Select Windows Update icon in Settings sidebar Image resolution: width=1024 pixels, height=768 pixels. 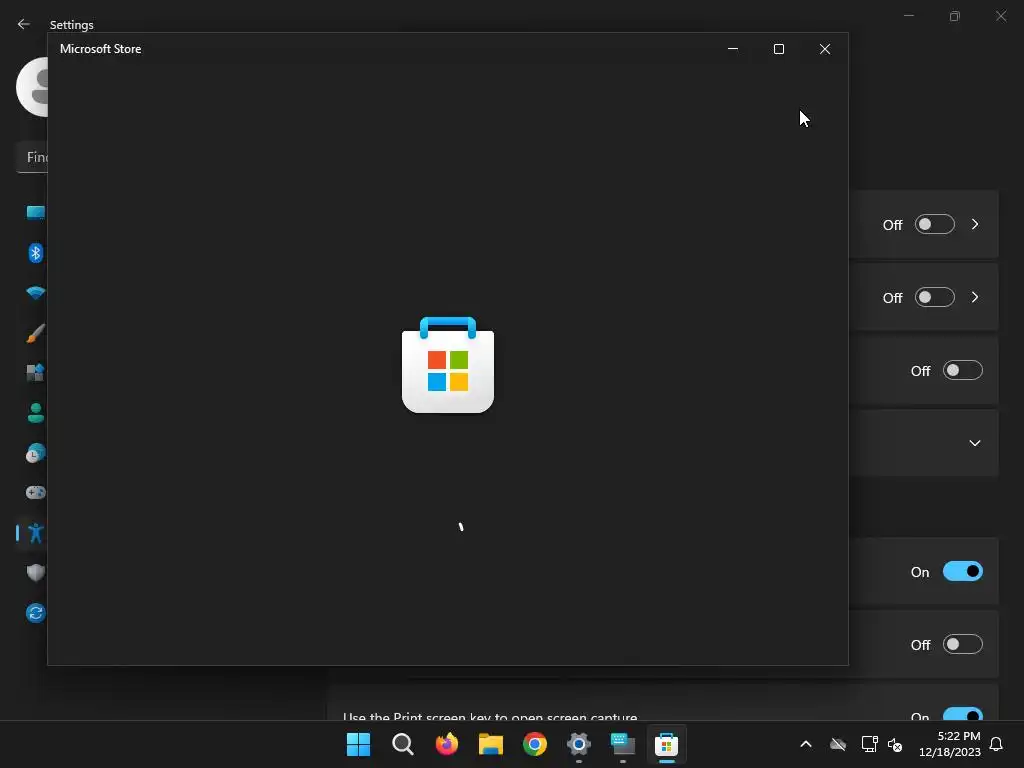tap(36, 613)
